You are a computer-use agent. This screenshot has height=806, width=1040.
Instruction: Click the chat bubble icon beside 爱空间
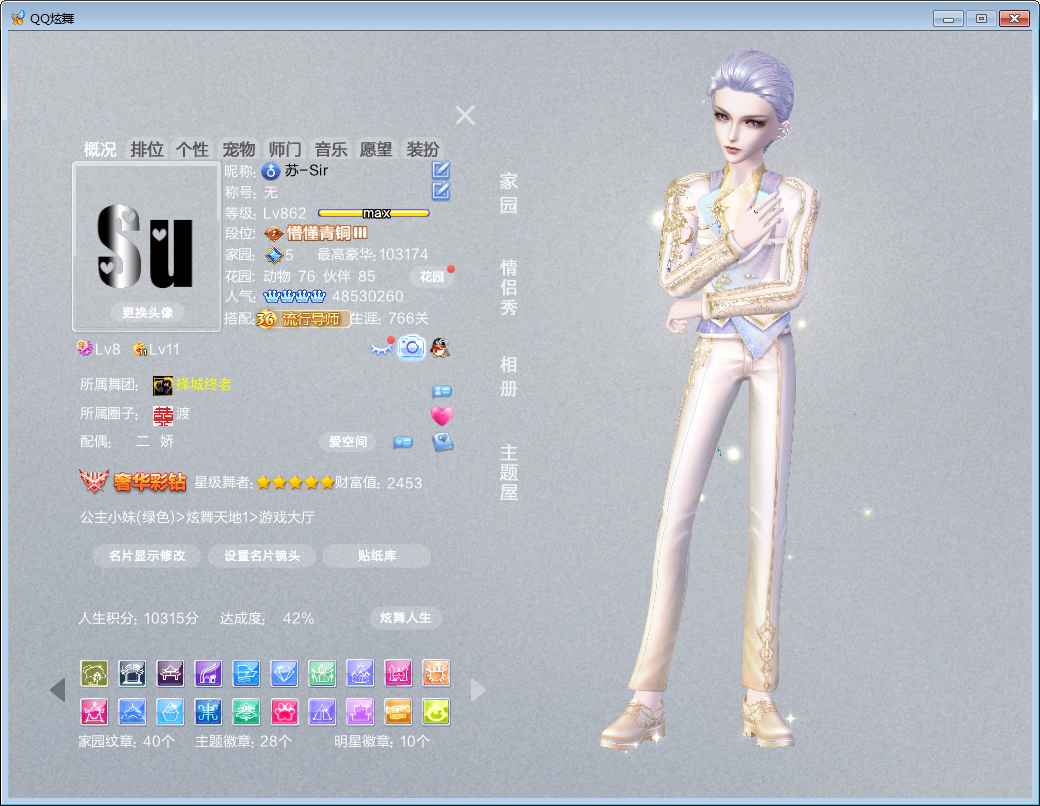point(403,442)
